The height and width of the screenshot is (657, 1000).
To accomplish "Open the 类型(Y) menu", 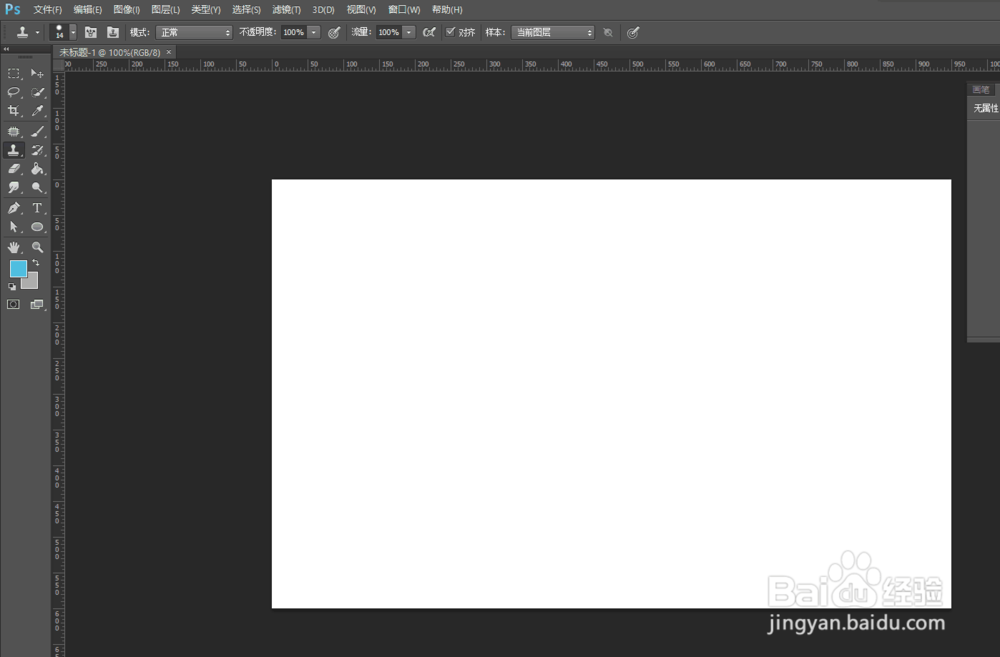I will 205,10.
